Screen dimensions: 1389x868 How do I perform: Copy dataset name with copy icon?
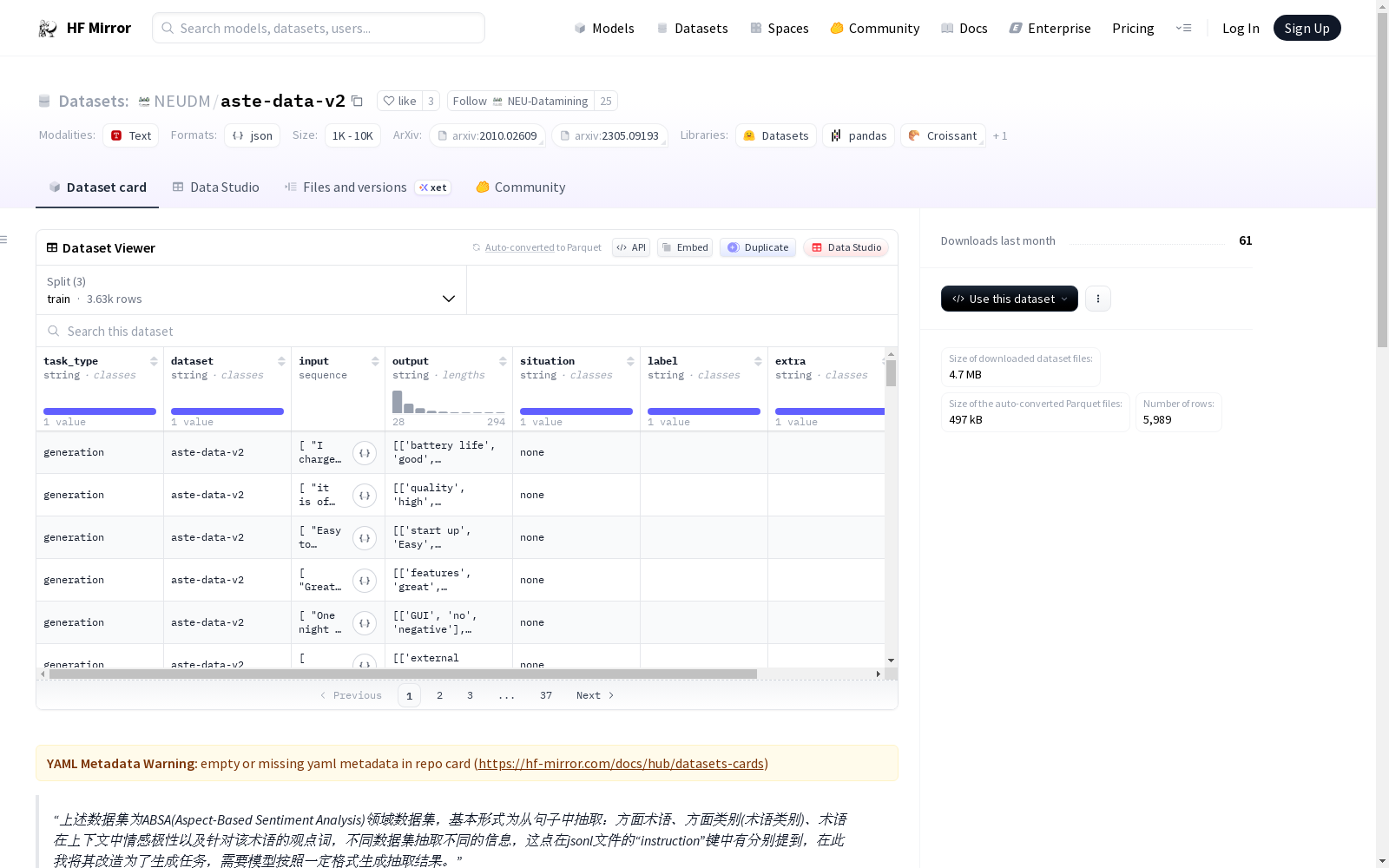[x=357, y=101]
